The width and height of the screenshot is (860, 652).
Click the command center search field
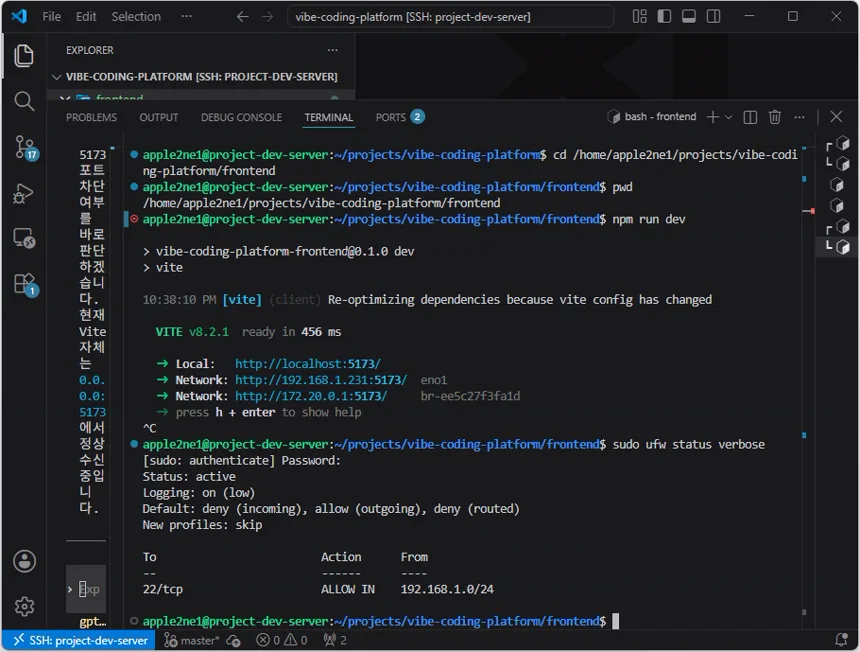450,16
